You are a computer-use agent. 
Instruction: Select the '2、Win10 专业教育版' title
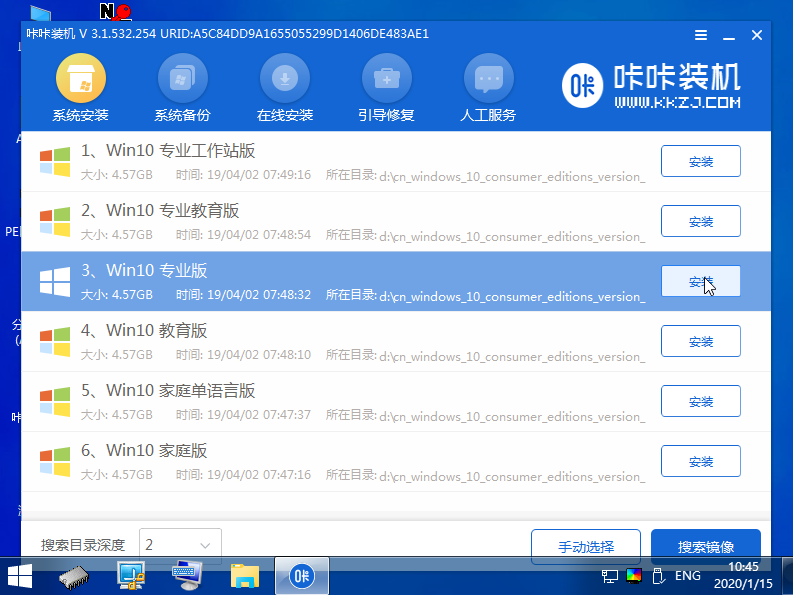pyautogui.click(x=160, y=210)
